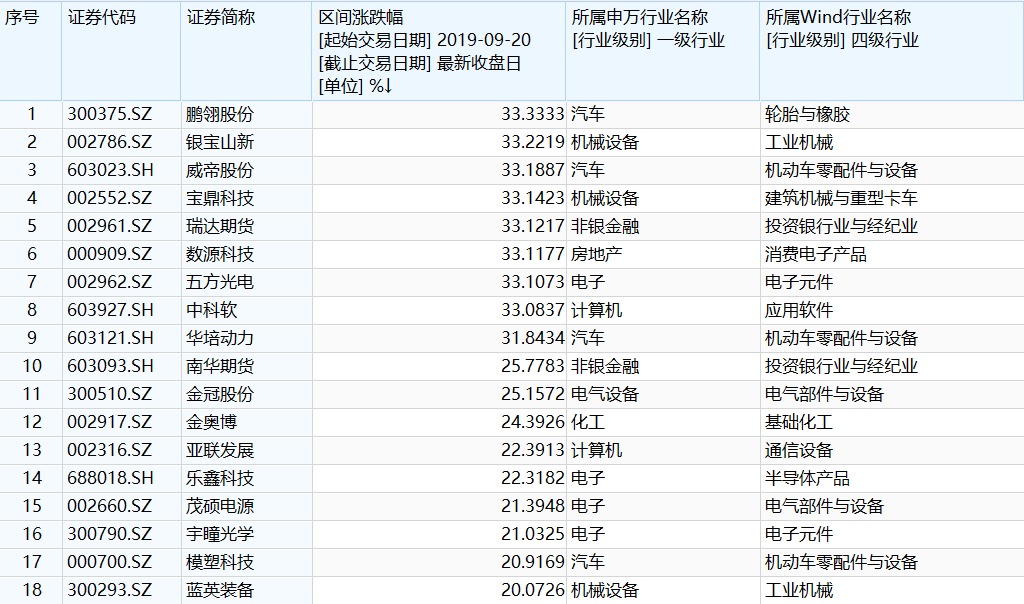
Task: Click the 证券简称 column header
Action: point(246,50)
